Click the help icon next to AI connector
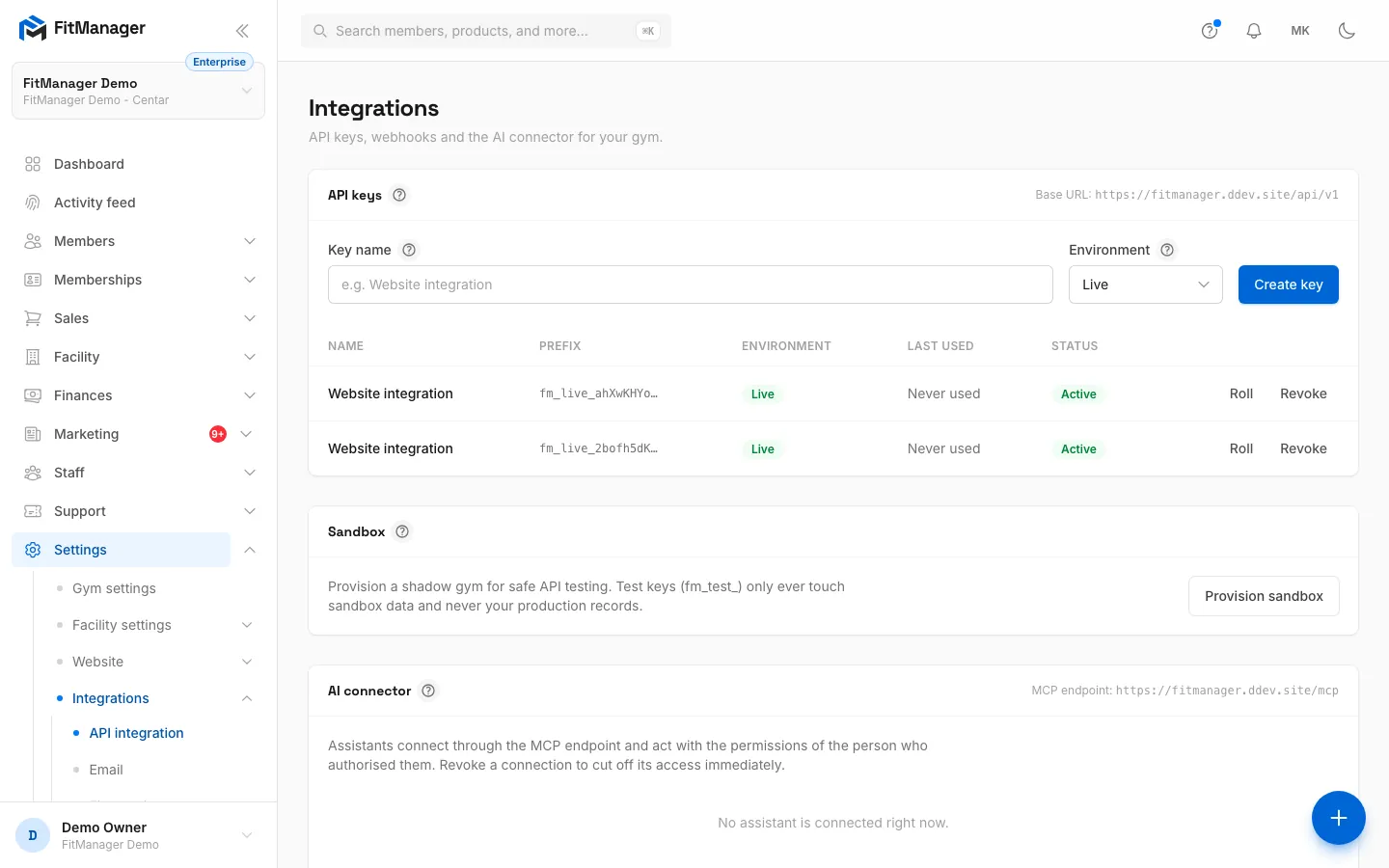This screenshot has height=868, width=1389. coord(428,691)
